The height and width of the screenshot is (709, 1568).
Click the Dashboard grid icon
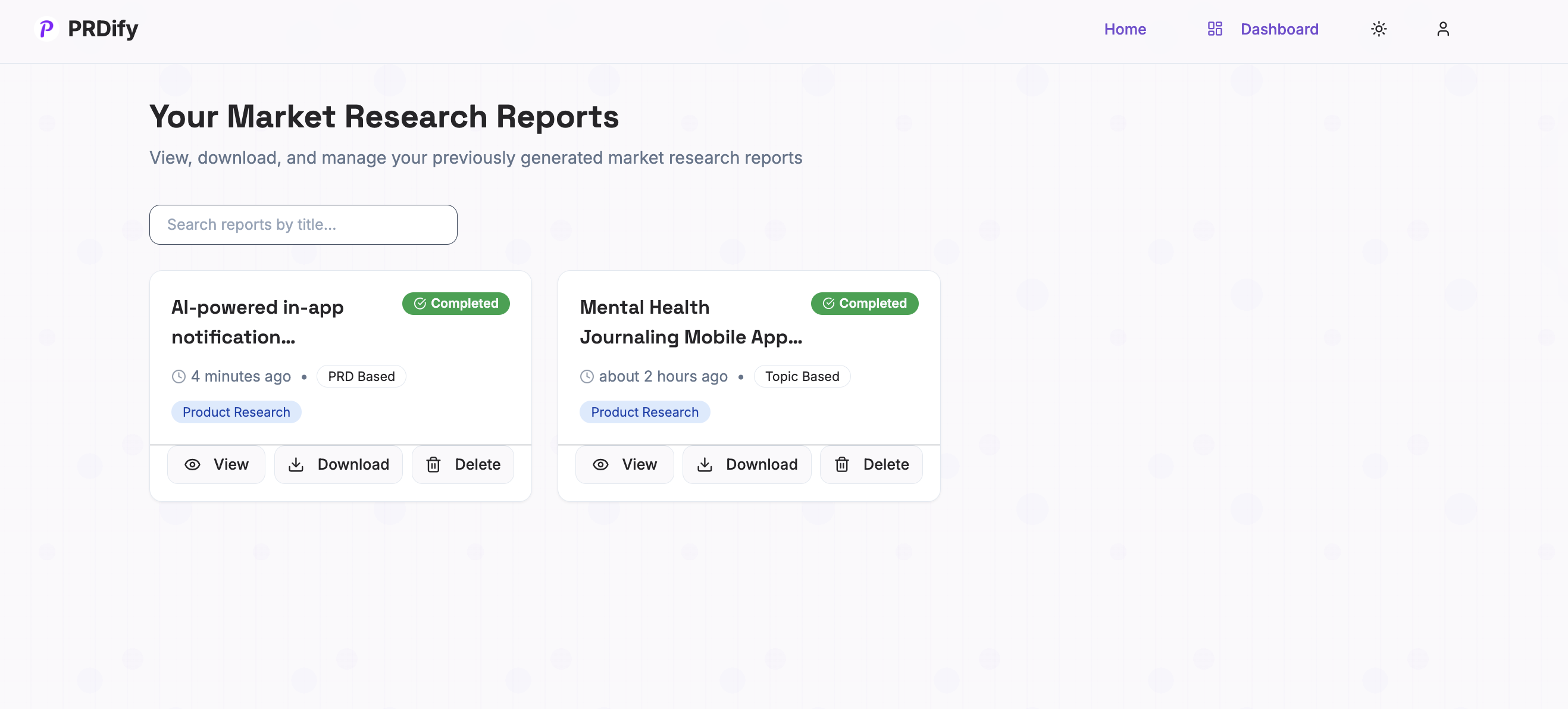[x=1215, y=29]
